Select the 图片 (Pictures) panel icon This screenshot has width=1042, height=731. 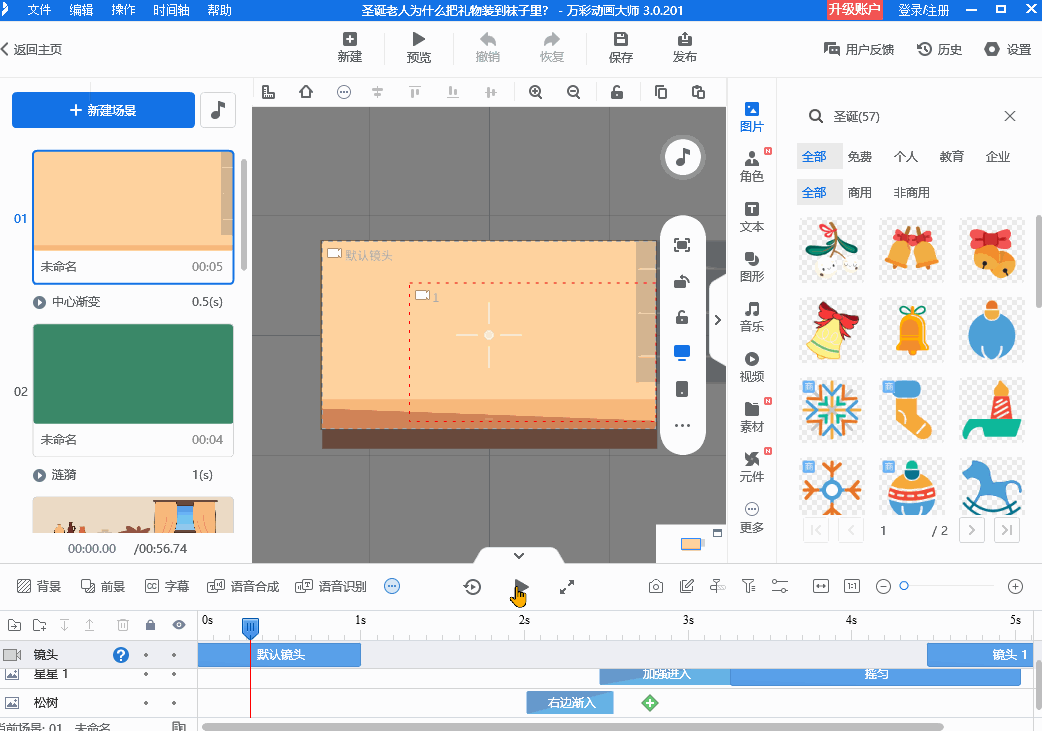[752, 118]
